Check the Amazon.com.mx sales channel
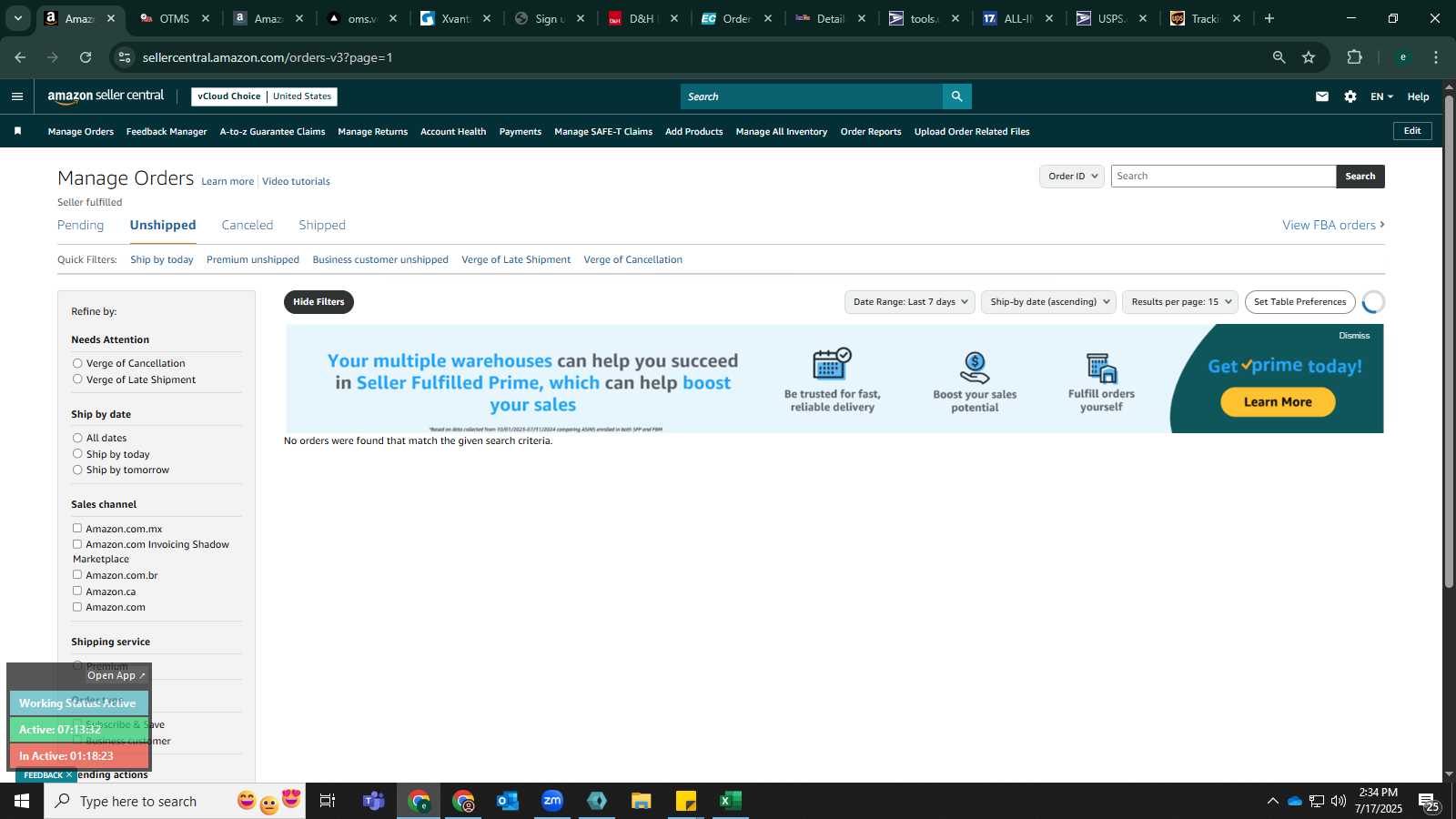1456x819 pixels. [x=77, y=528]
